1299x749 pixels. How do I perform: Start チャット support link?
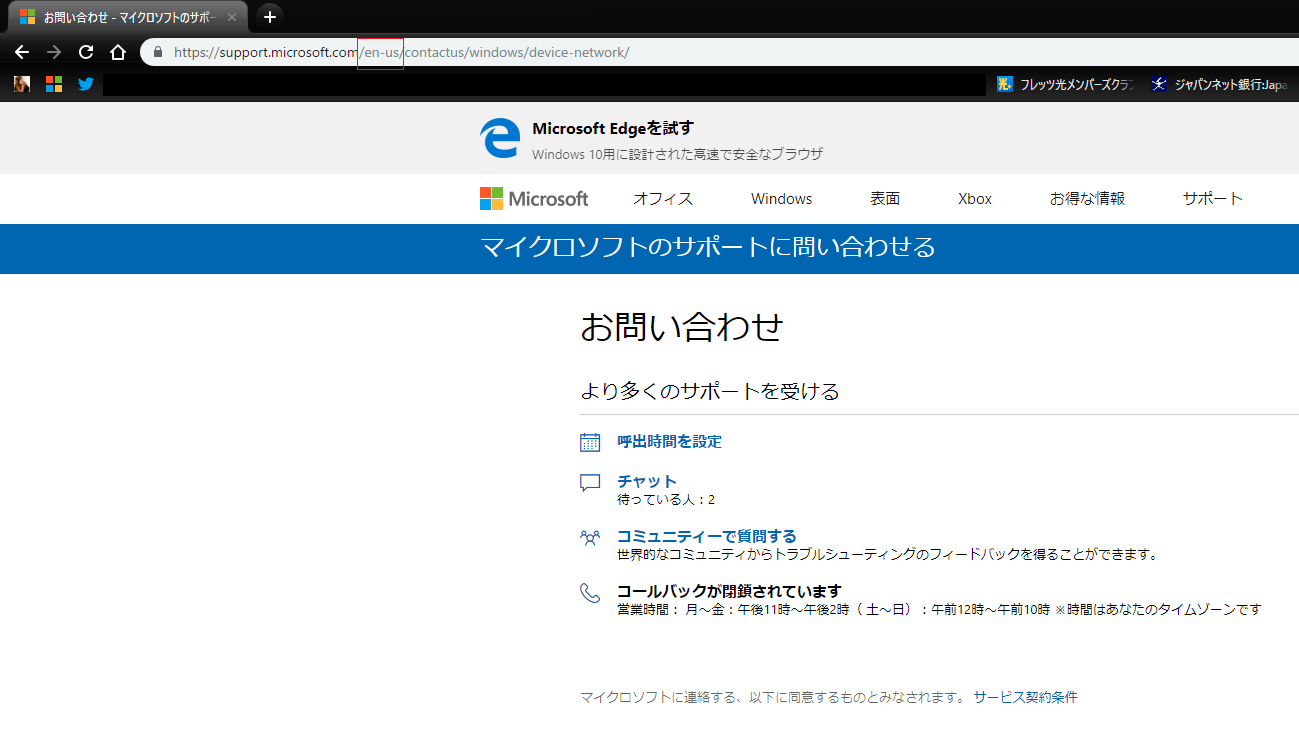647,481
